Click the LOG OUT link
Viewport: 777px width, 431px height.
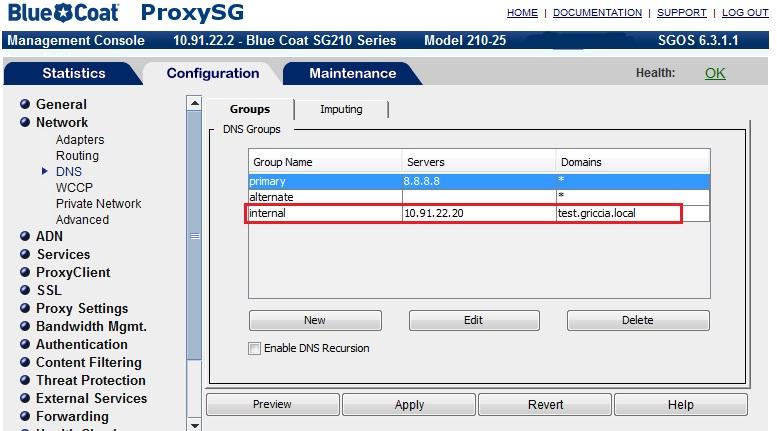pos(745,12)
